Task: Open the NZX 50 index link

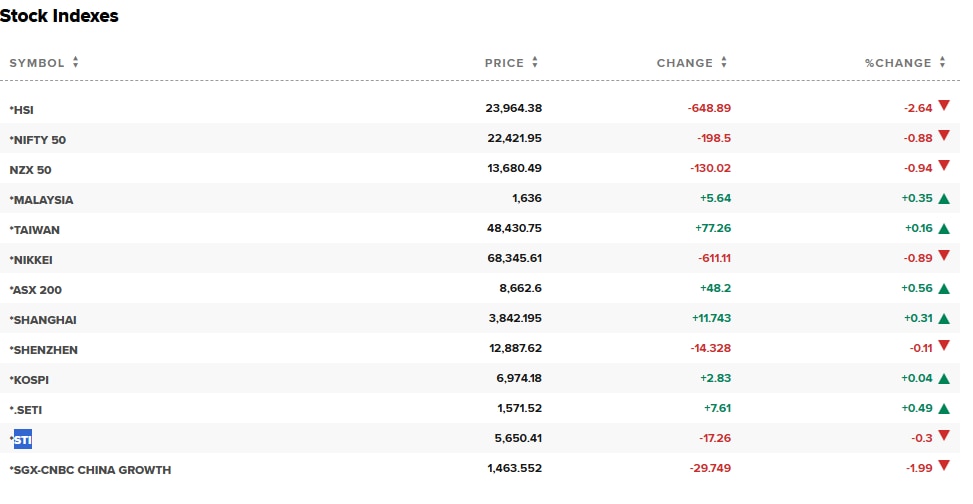Action: [x=30, y=170]
